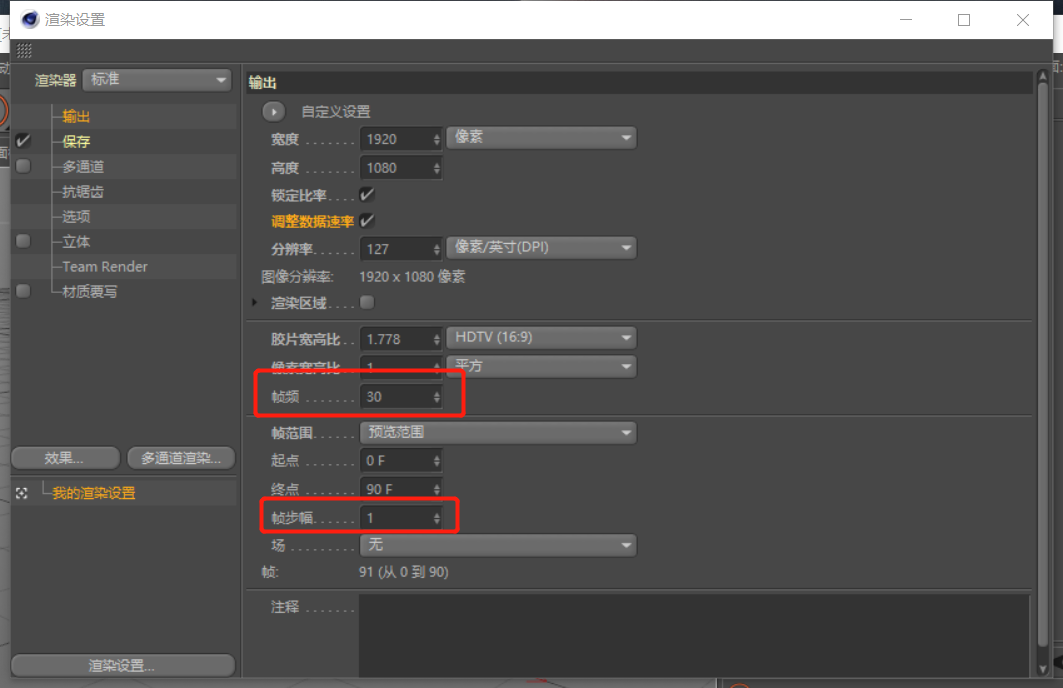Click the 多通道渲染... button
Viewport: 1063px width, 688px height.
181,457
